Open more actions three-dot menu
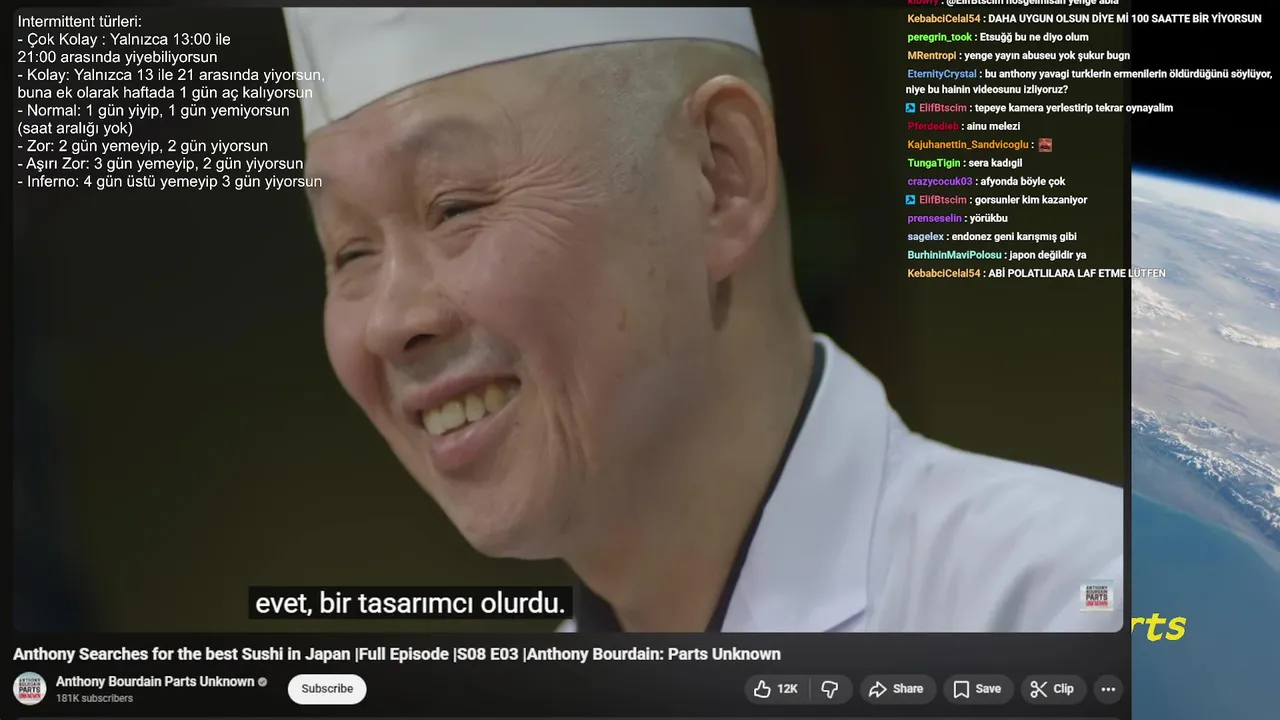The height and width of the screenshot is (720, 1280). pyautogui.click(x=1108, y=689)
